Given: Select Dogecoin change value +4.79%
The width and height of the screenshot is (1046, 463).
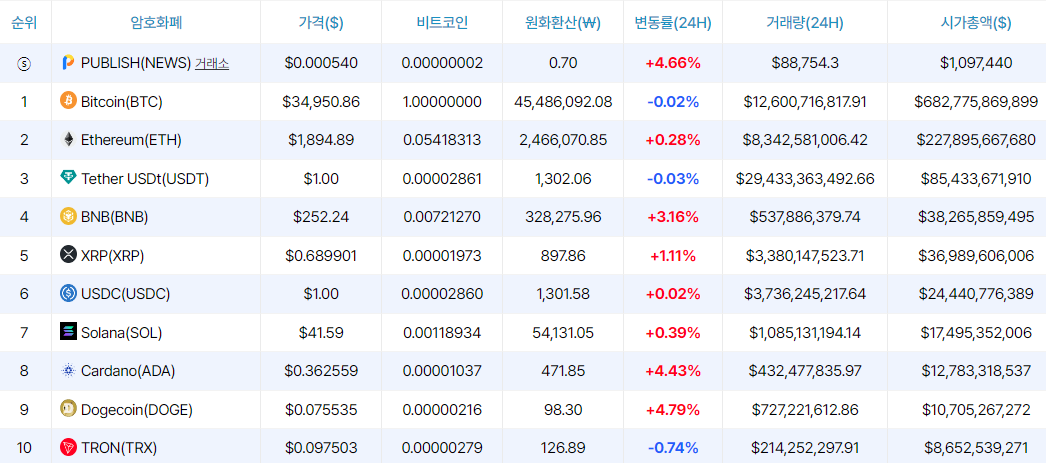Looking at the screenshot, I should (673, 409).
